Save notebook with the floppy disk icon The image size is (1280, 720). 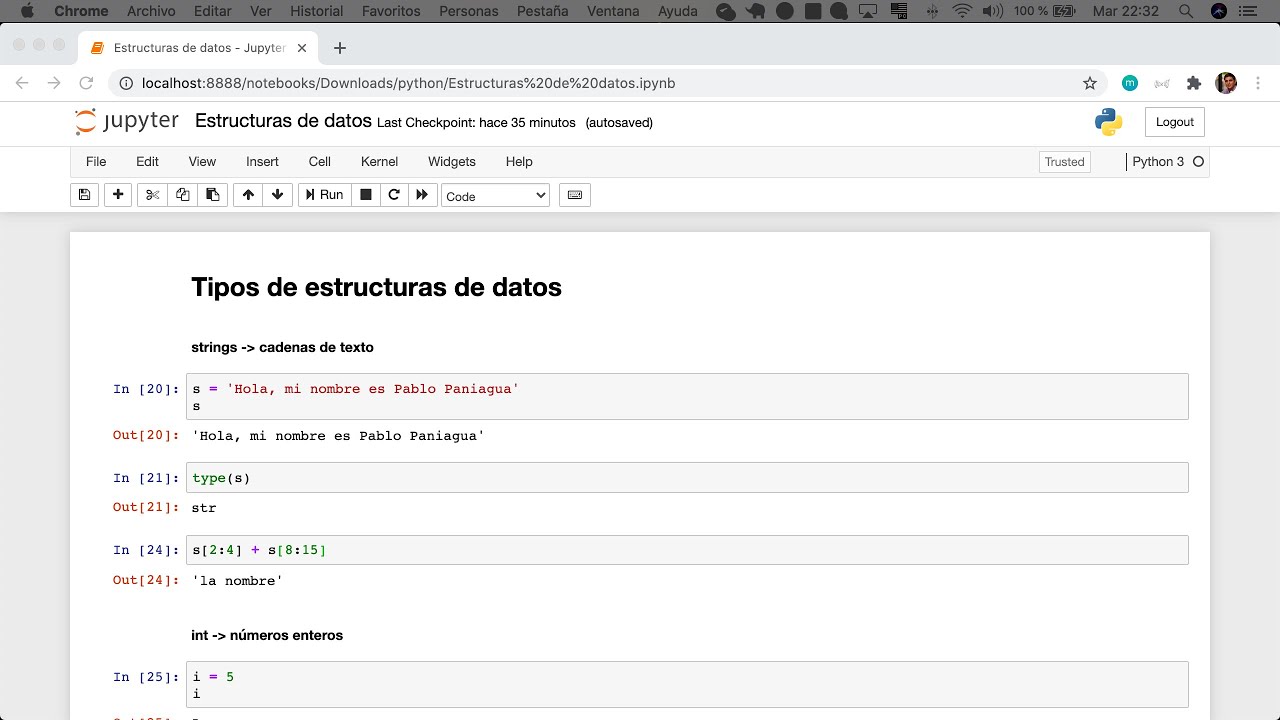84,195
